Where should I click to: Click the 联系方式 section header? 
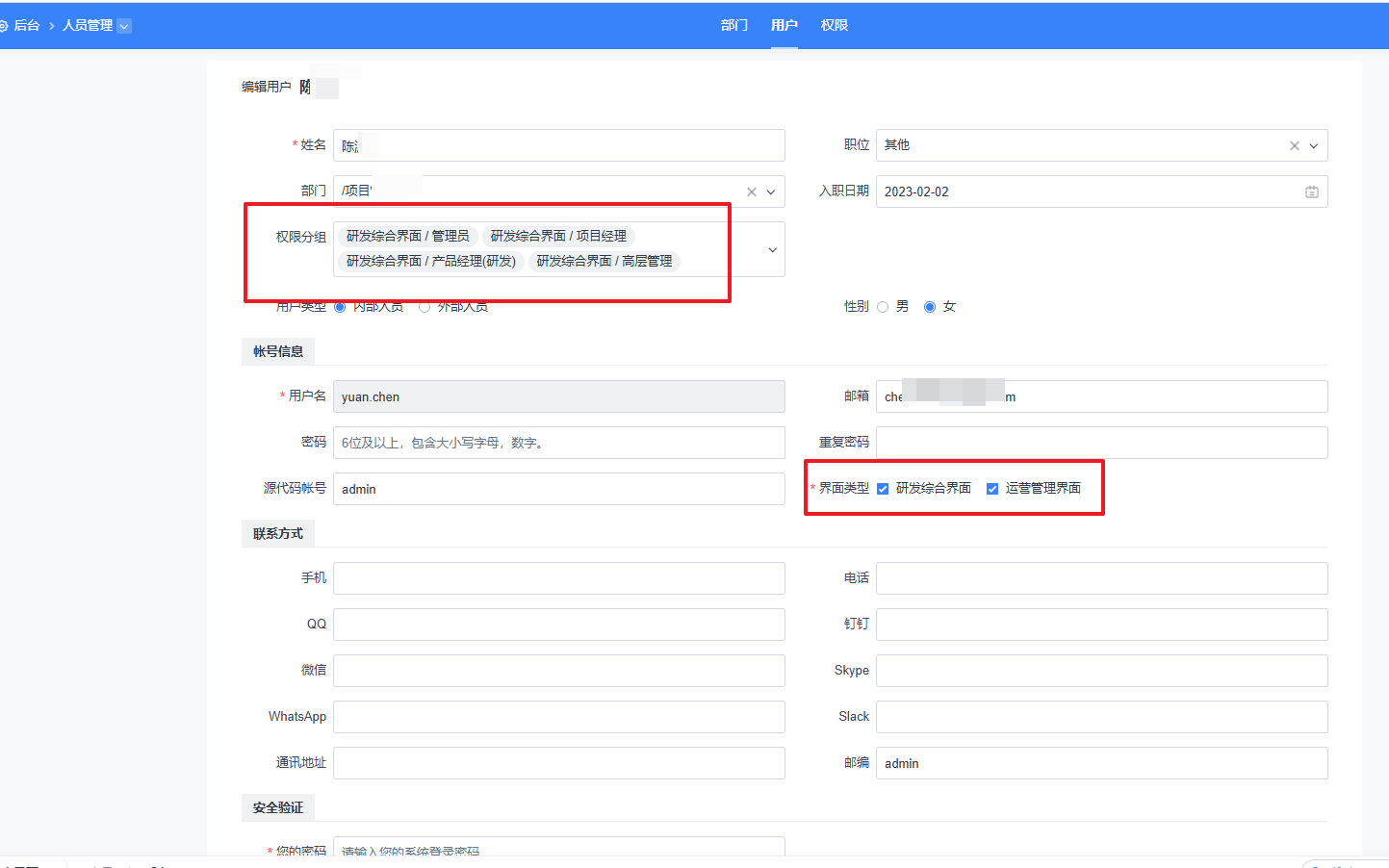[x=278, y=533]
